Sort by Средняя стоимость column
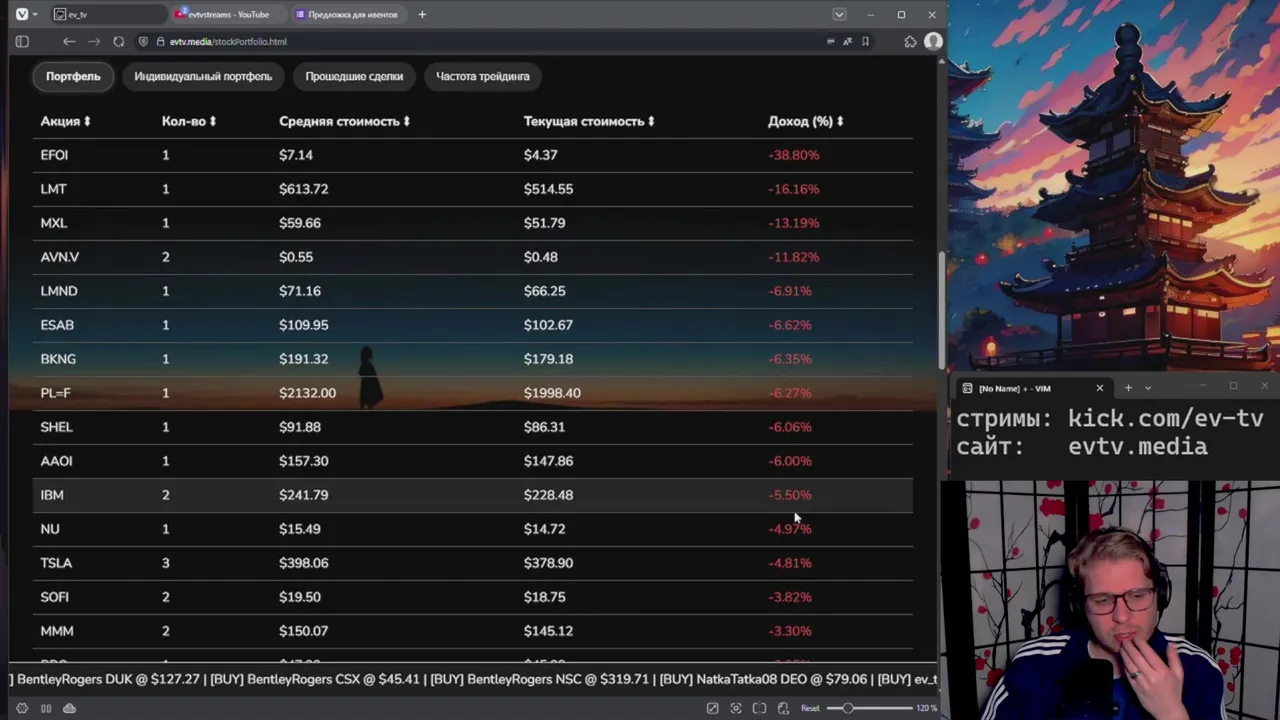The width and height of the screenshot is (1280, 720). click(344, 121)
